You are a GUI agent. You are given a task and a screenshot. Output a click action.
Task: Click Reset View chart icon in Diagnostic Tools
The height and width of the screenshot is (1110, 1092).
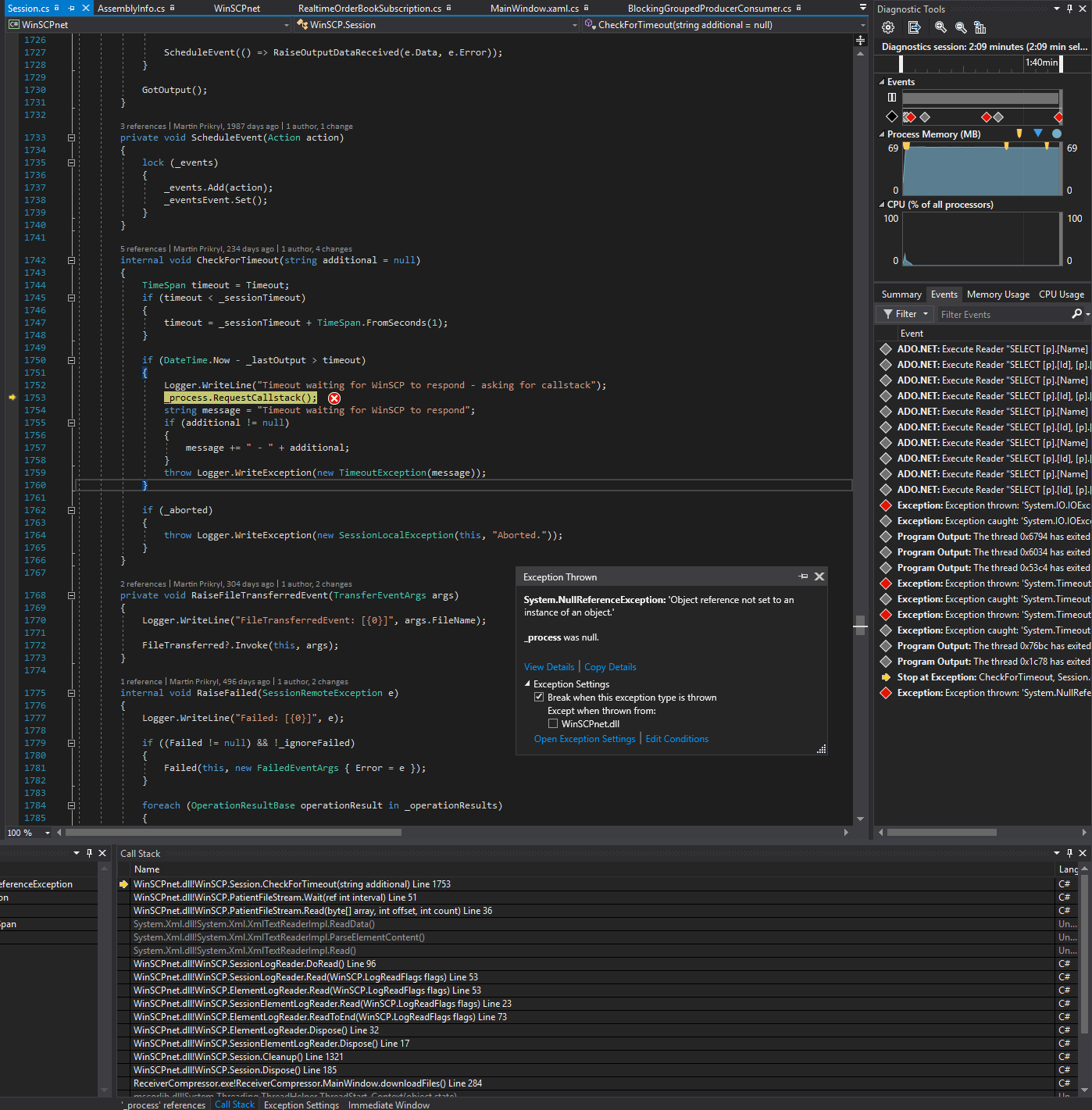[x=980, y=27]
